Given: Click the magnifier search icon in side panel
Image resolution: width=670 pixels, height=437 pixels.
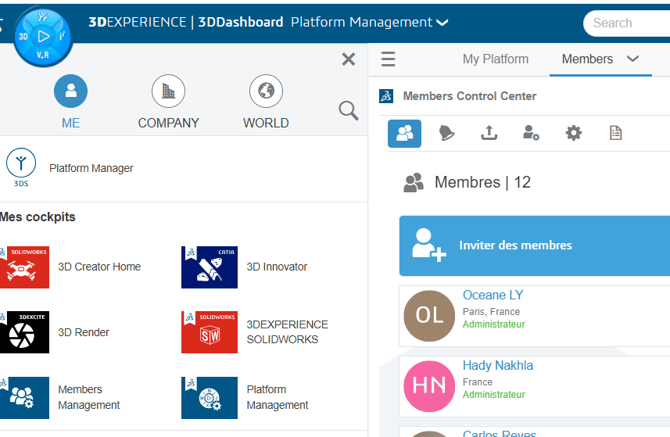Looking at the screenshot, I should [348, 111].
